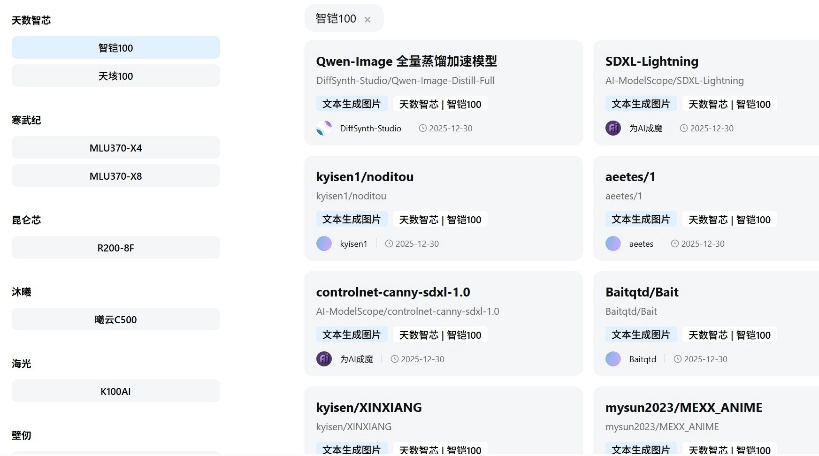Image resolution: width=819 pixels, height=456 pixels.
Task: Pick the K100AI filter under 海光
Action: pyautogui.click(x=116, y=391)
